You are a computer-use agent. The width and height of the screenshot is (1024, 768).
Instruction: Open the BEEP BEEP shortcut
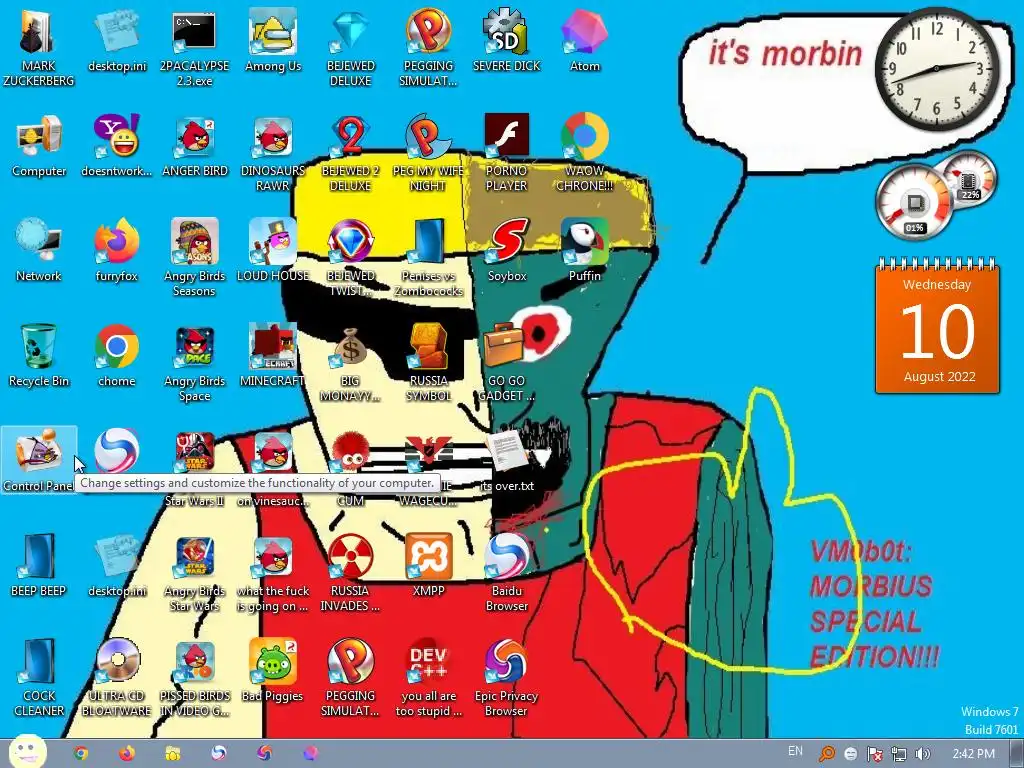click(39, 566)
